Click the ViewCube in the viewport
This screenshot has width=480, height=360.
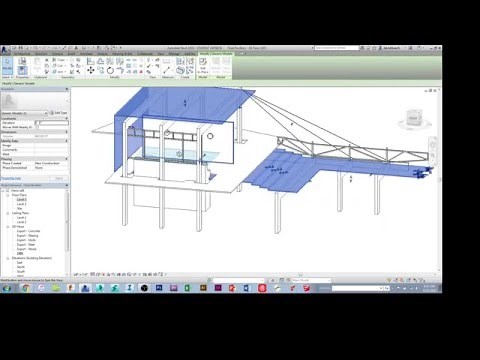(414, 118)
